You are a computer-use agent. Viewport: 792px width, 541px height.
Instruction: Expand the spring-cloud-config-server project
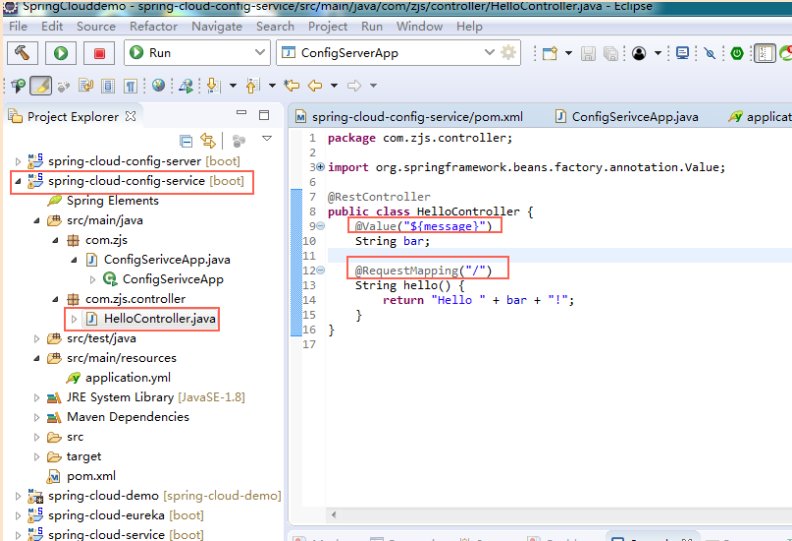pos(18,162)
